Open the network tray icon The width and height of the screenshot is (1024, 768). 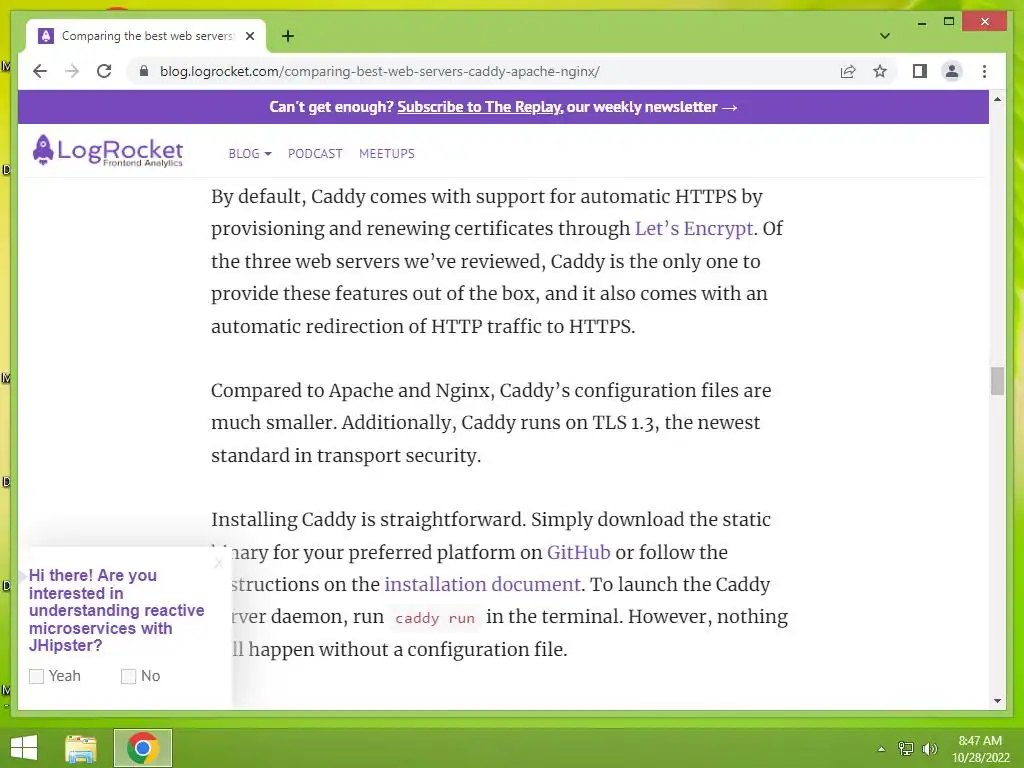click(x=906, y=749)
